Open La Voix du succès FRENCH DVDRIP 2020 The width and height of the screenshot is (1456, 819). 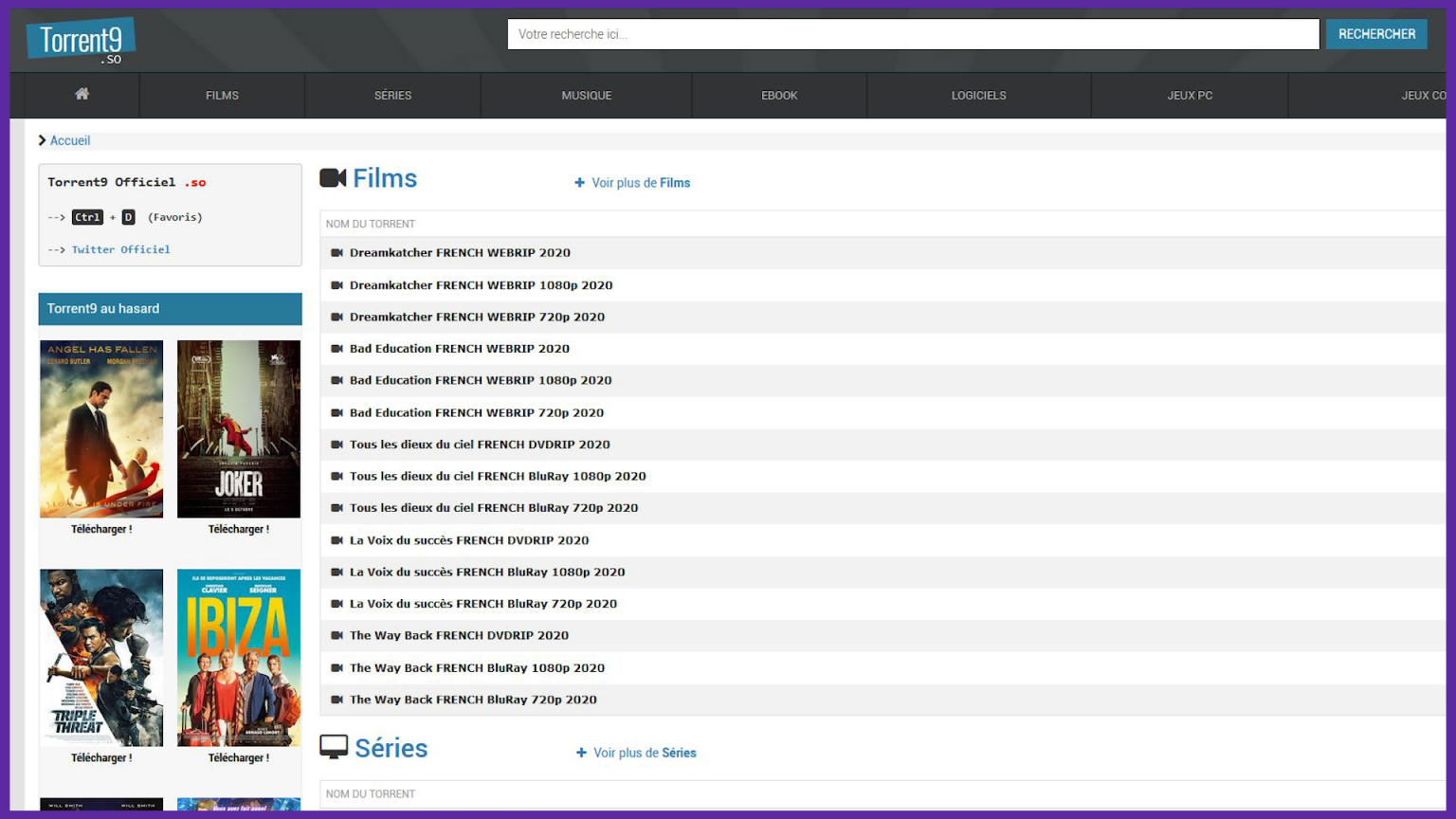(469, 540)
